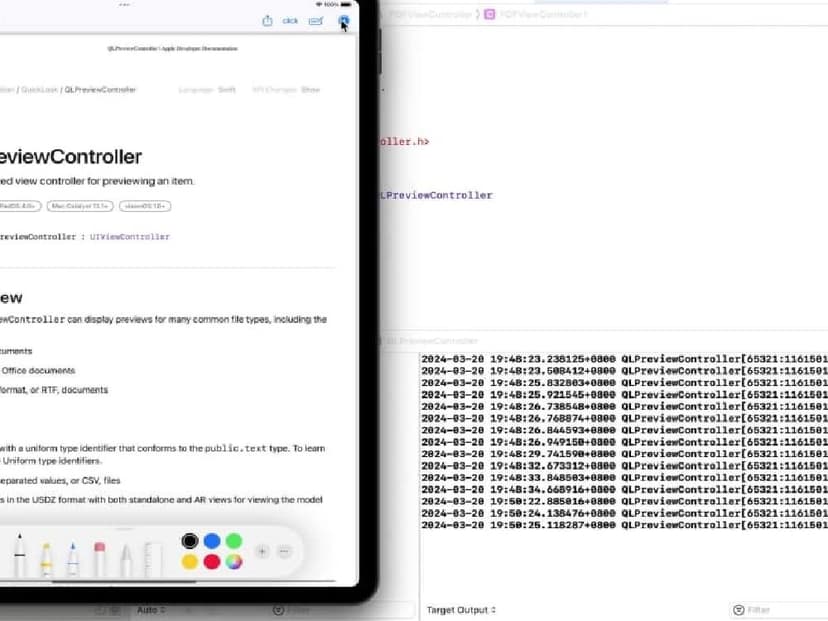The image size is (828, 621).
Task: Open the Language Swift selector
Action: point(207,90)
